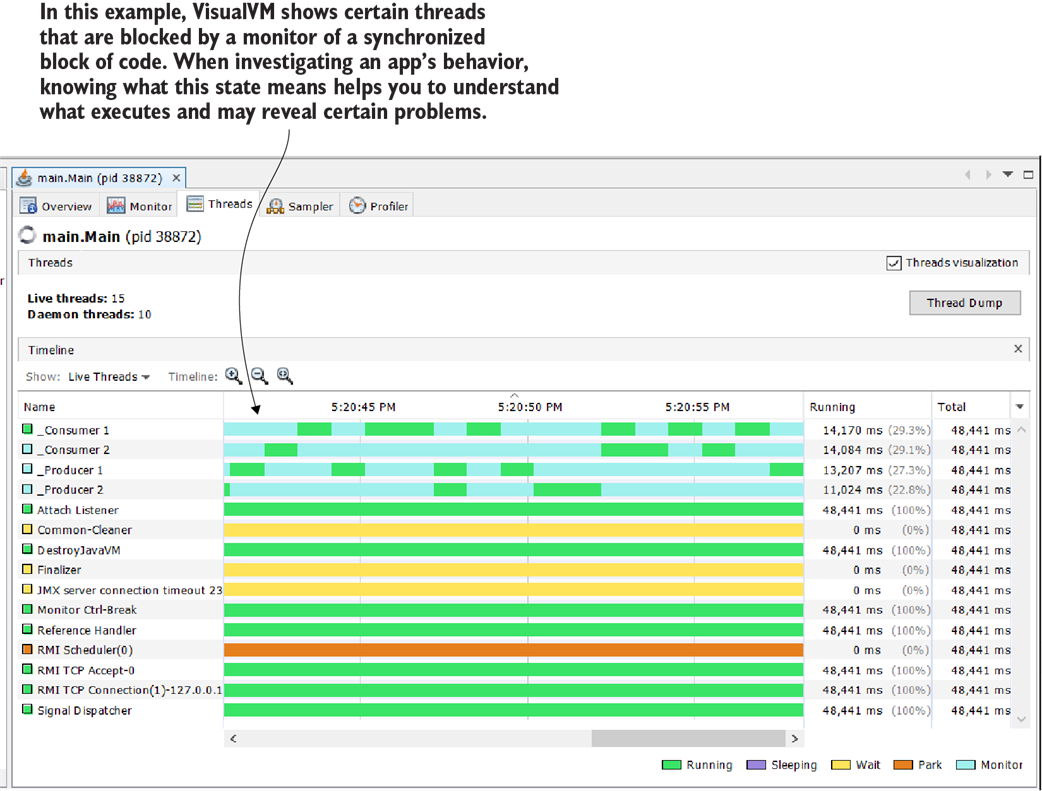
Task: Click the green Running legend swatch
Action: click(x=671, y=765)
